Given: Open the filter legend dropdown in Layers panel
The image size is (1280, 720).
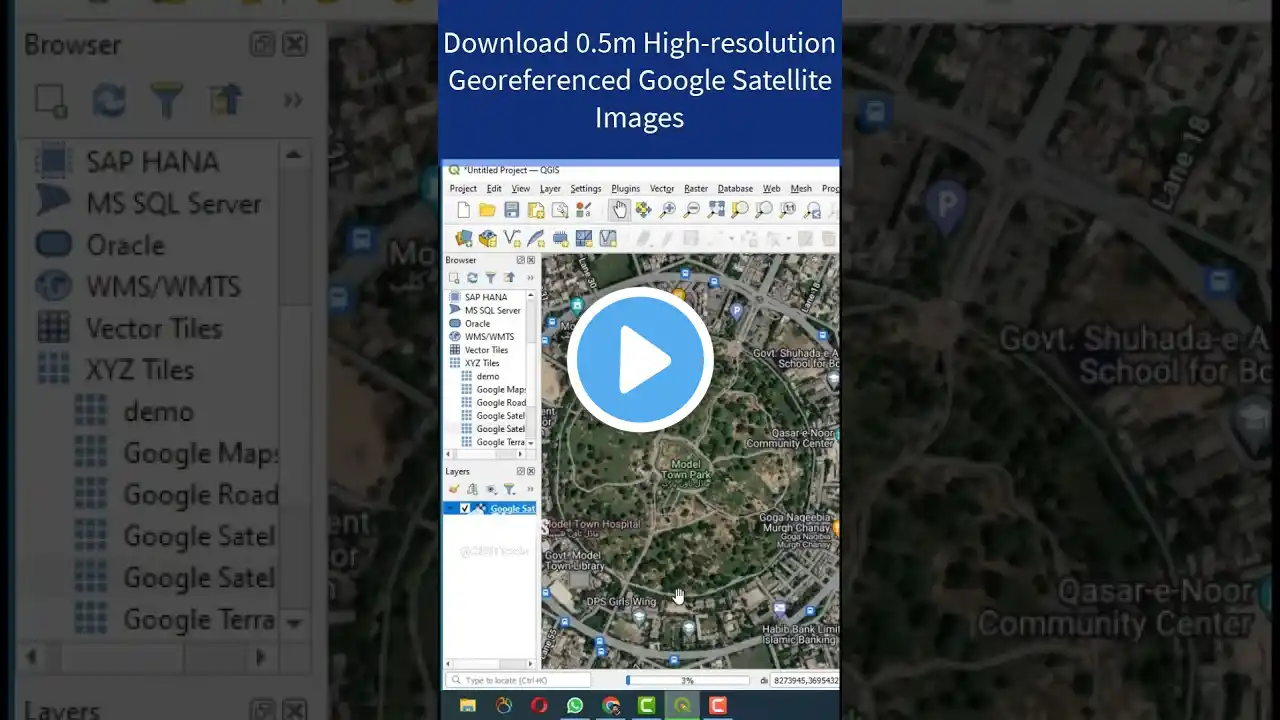Looking at the screenshot, I should pos(510,490).
